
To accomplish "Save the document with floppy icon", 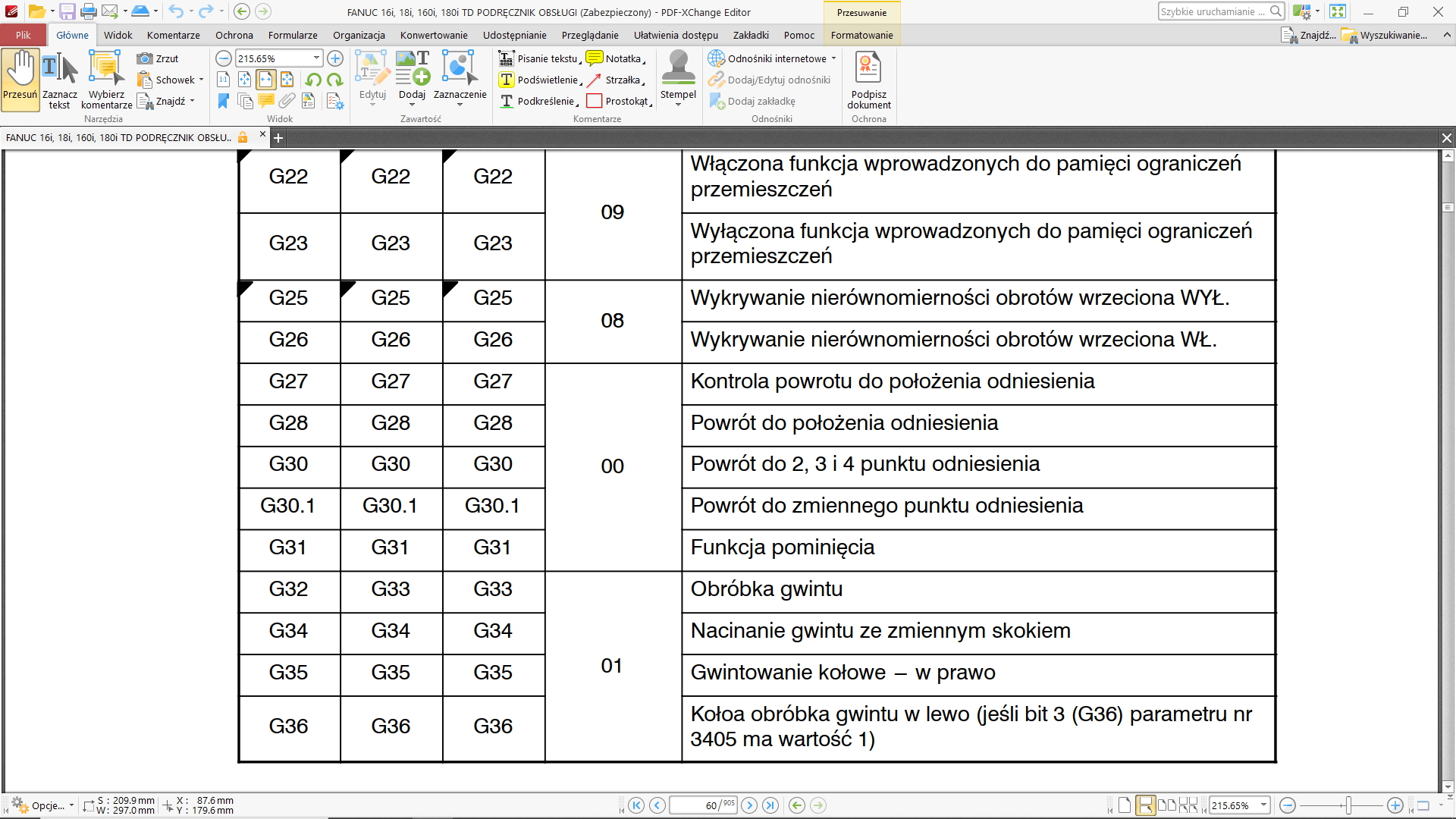I will (67, 11).
